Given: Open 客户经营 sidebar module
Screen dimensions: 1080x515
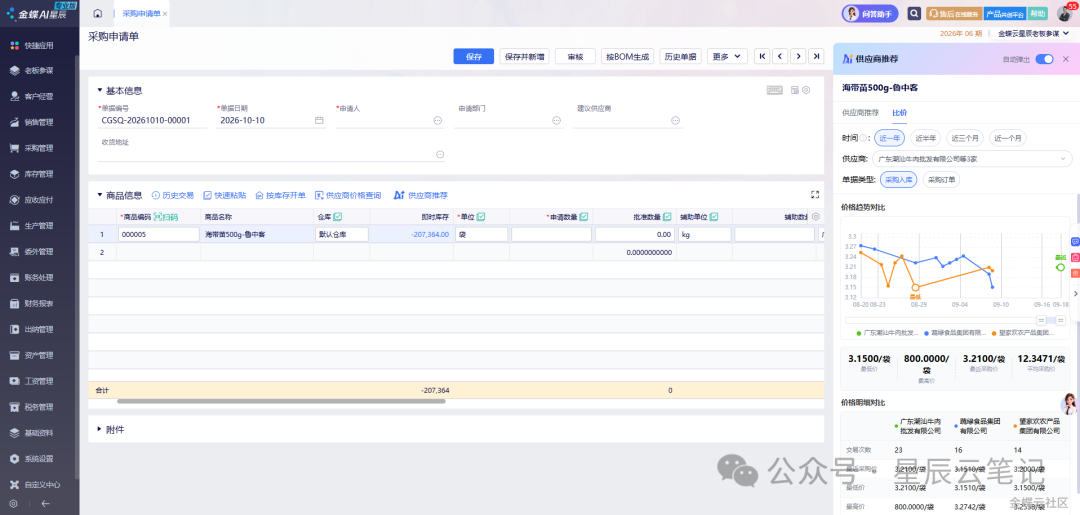Looking at the screenshot, I should click(x=40, y=96).
